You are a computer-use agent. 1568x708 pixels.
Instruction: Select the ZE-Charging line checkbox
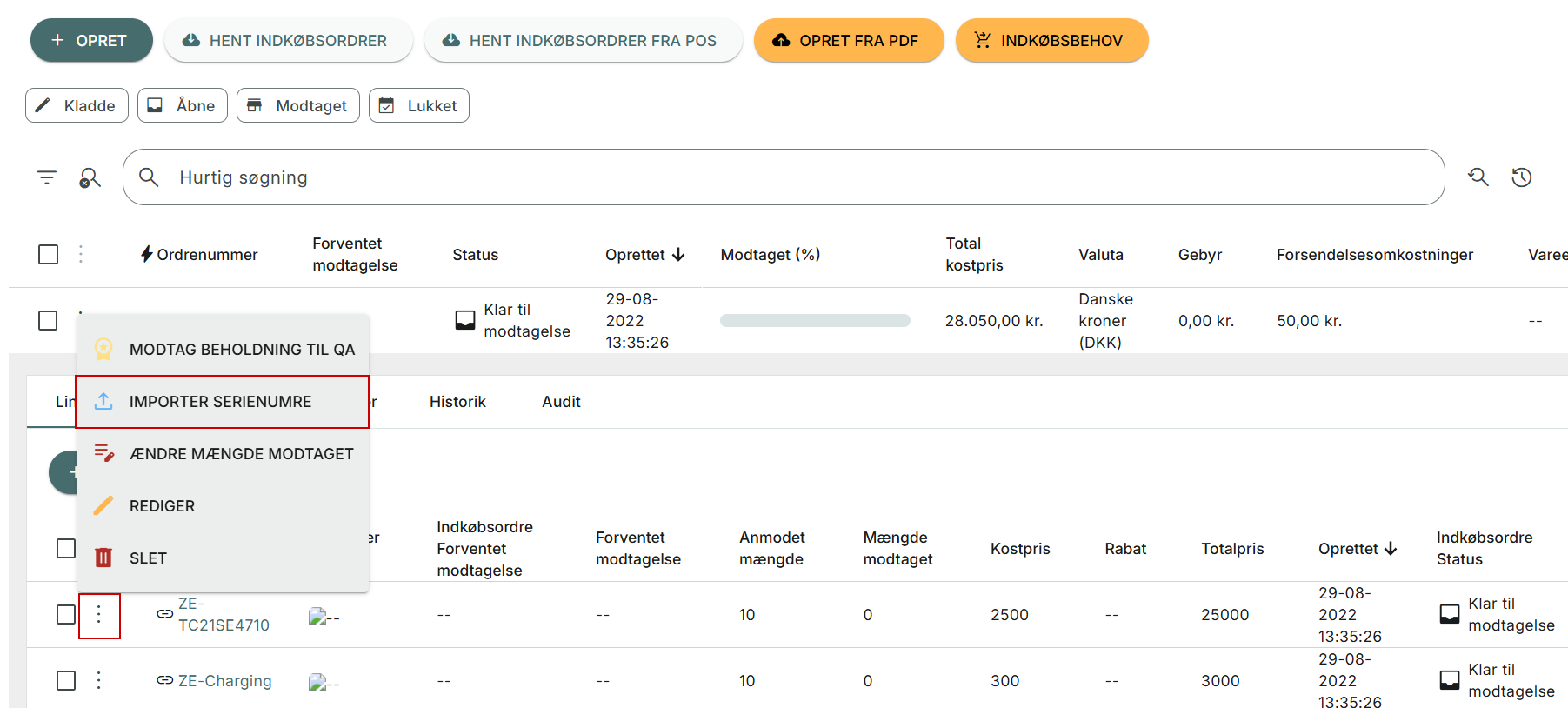(x=66, y=680)
